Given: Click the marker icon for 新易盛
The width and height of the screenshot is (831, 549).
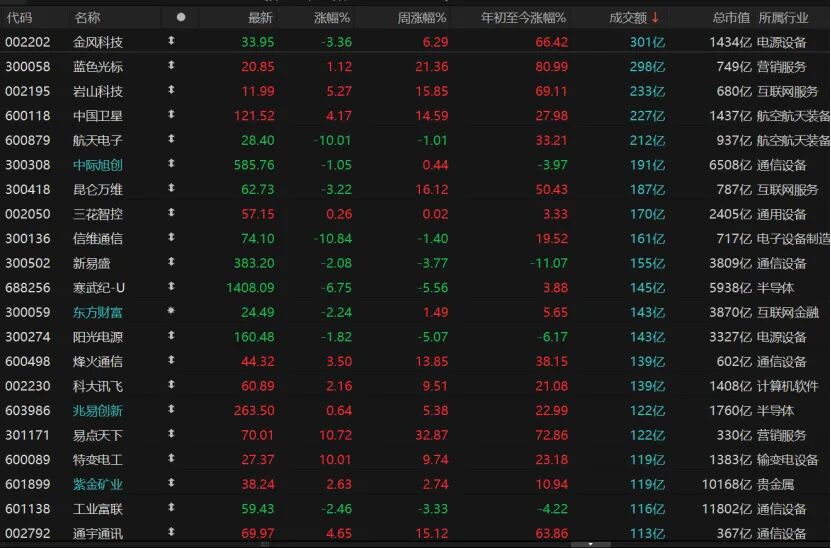Looking at the screenshot, I should 171,262.
